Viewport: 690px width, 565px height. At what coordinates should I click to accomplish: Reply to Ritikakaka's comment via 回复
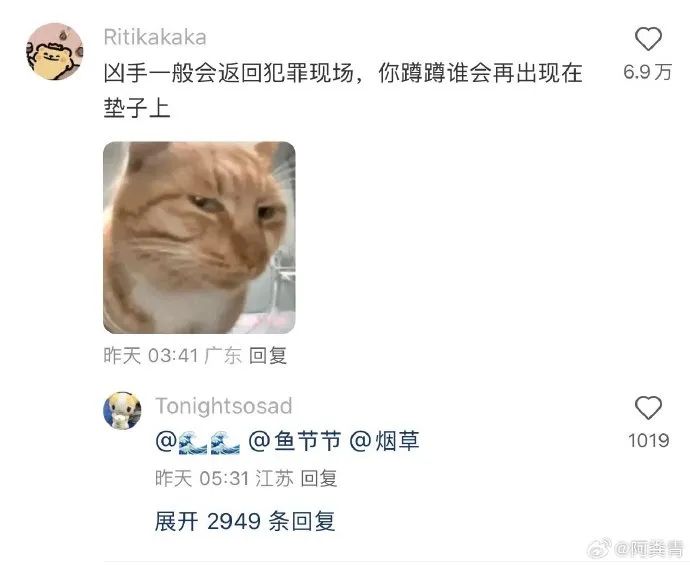pos(268,356)
